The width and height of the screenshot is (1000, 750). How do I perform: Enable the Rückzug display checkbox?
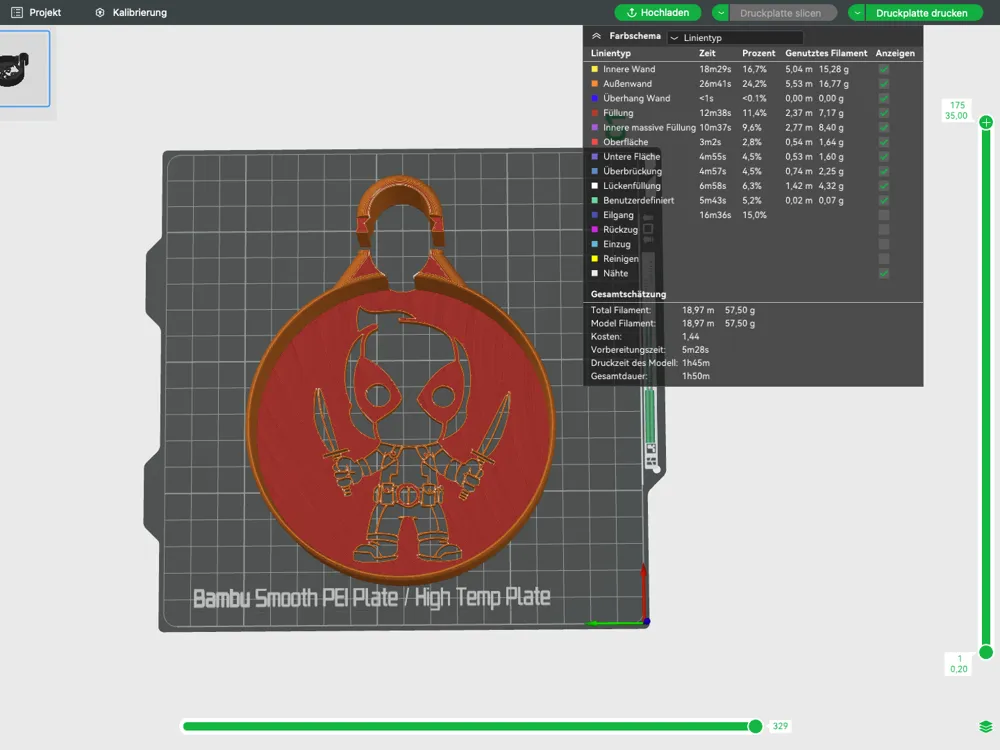pos(884,230)
